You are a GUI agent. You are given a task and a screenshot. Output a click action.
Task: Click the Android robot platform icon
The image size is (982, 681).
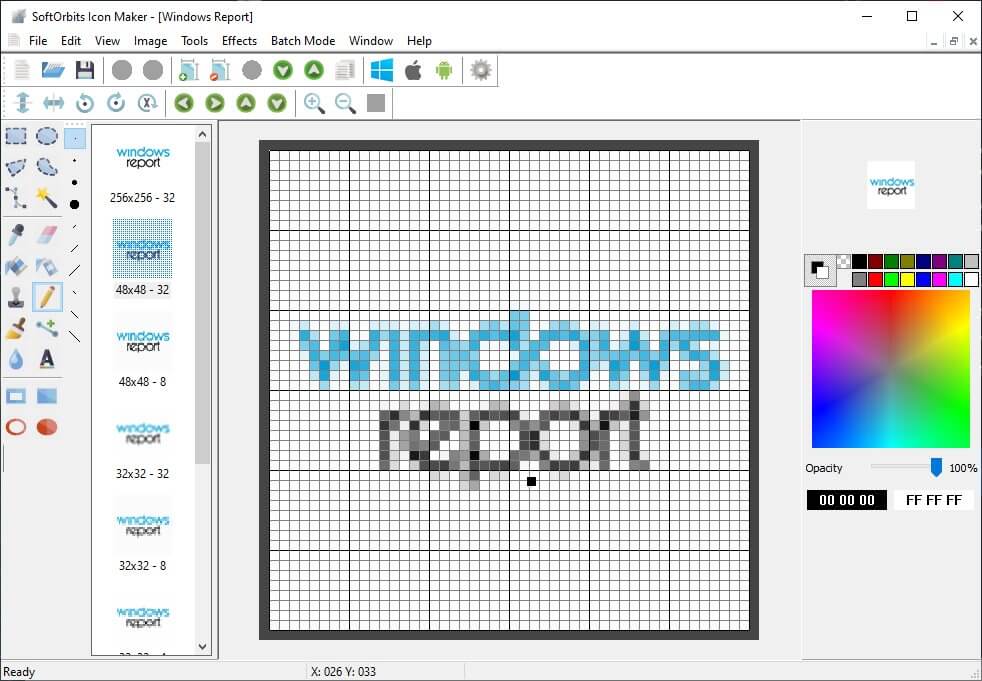(x=443, y=70)
